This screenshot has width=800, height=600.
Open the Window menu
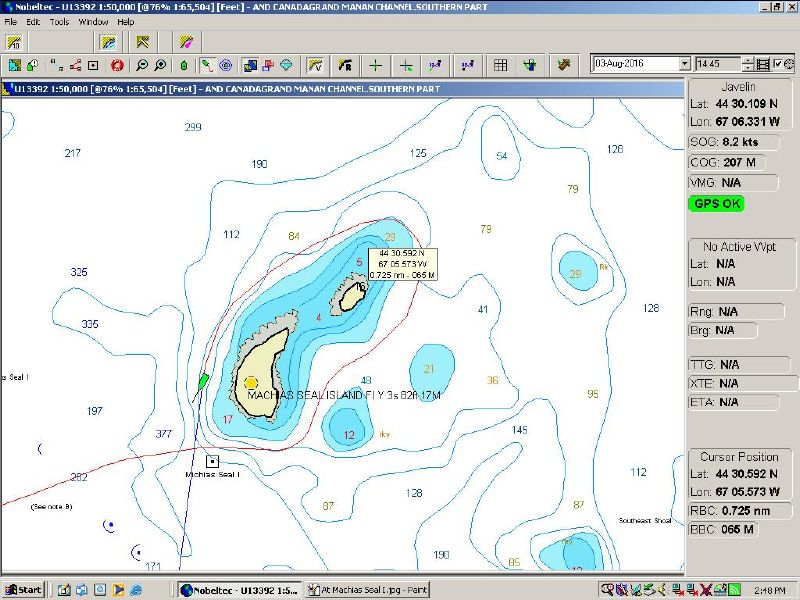coord(93,21)
